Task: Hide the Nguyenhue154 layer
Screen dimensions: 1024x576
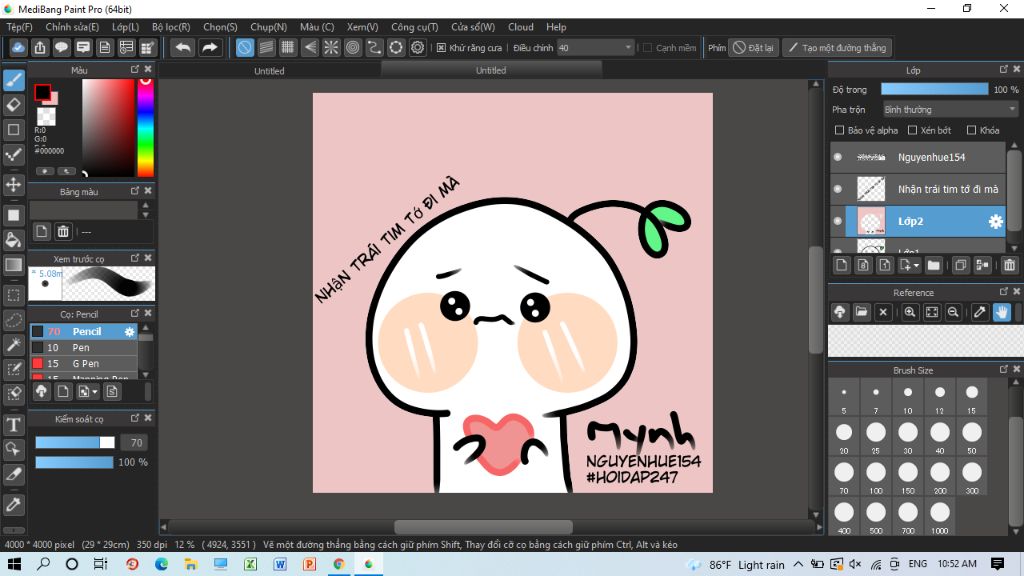Action: (838, 157)
